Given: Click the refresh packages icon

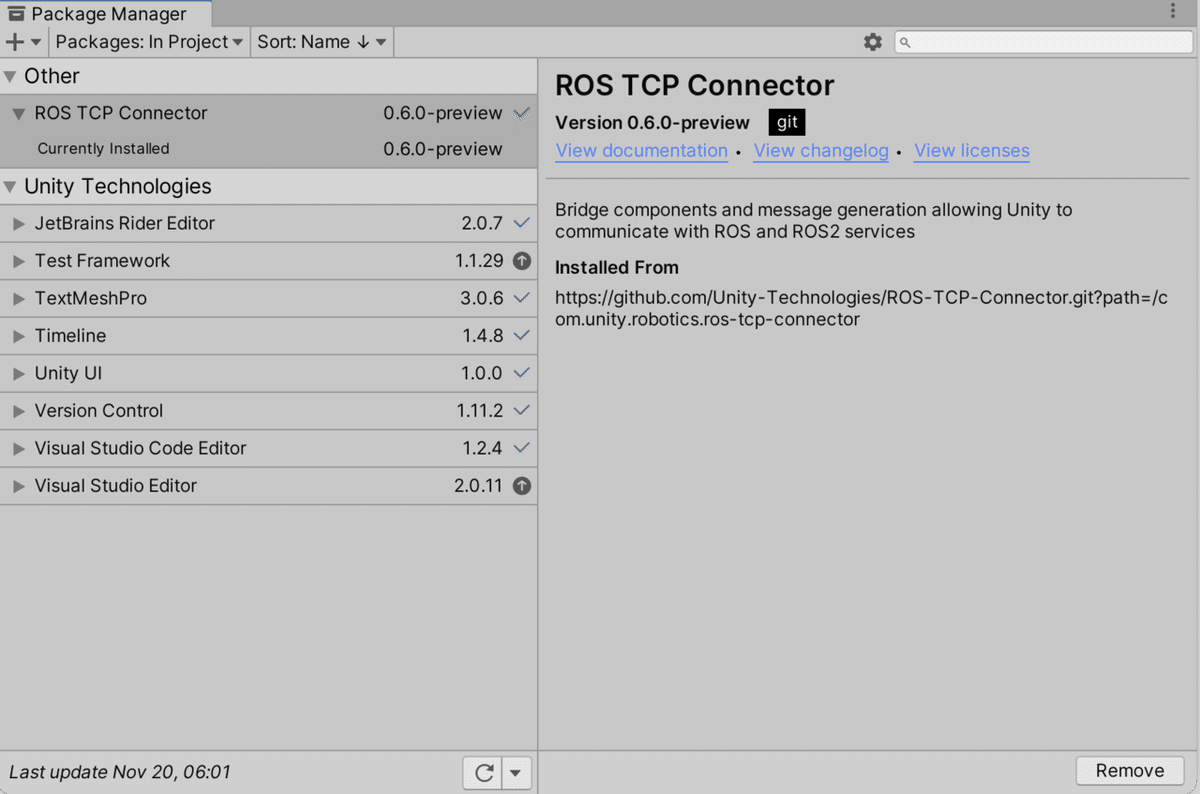Looking at the screenshot, I should pyautogui.click(x=485, y=772).
